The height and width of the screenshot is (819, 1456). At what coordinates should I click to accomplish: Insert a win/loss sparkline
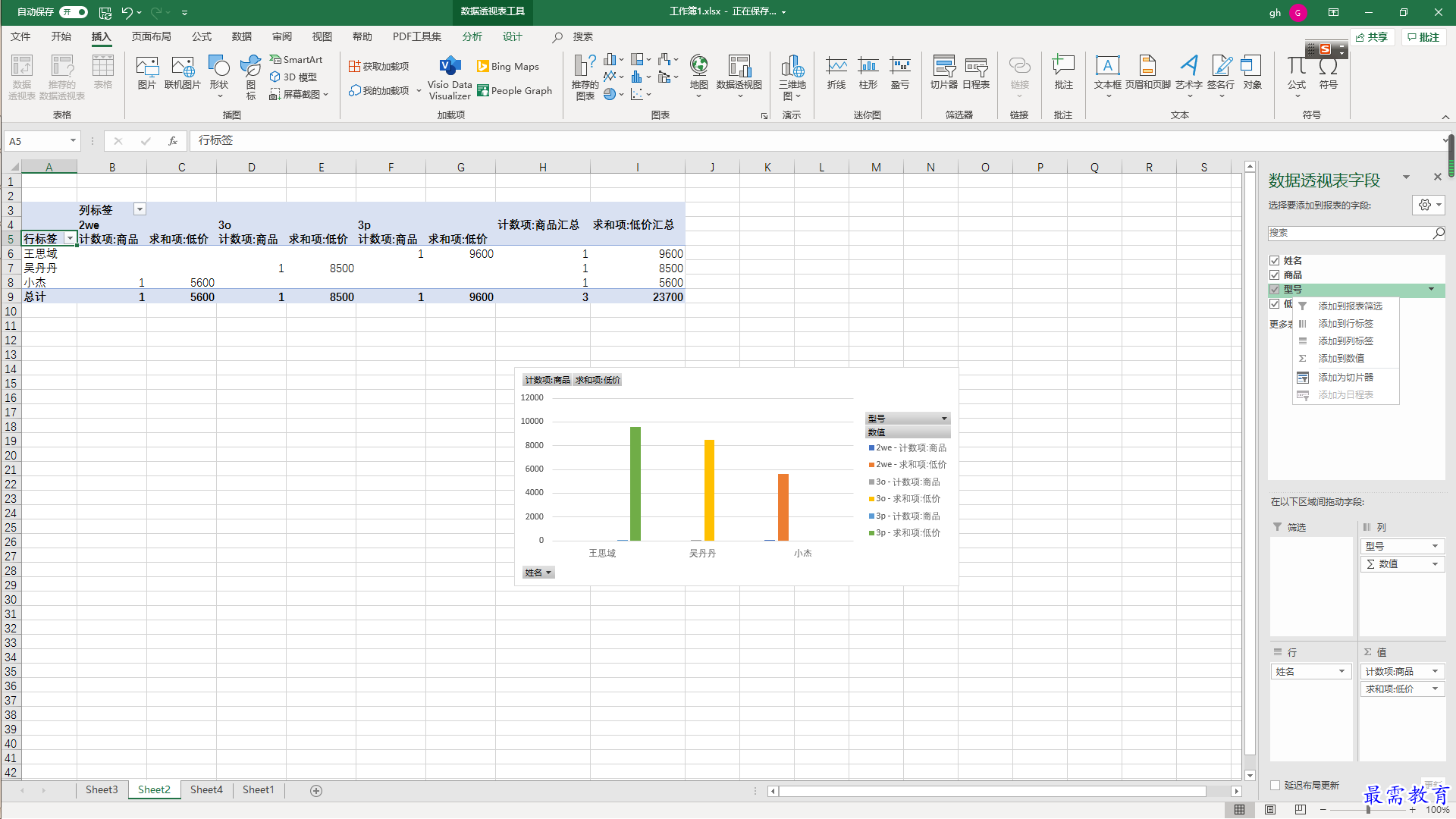pos(900,74)
